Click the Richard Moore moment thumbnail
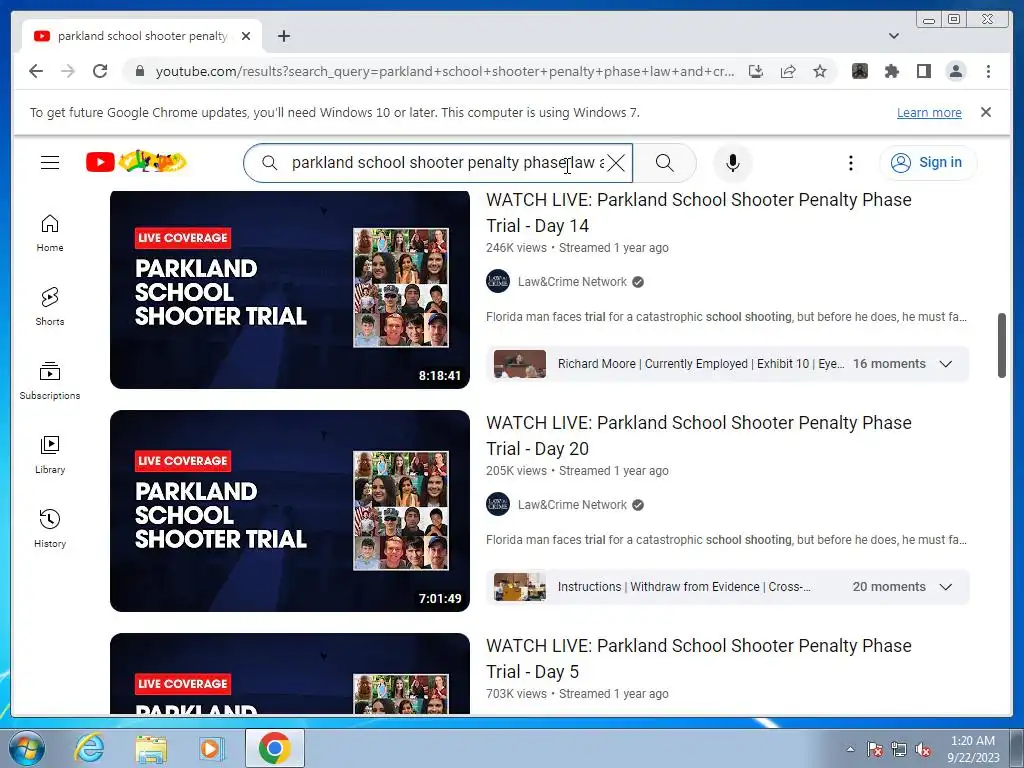Screen dimensions: 1024x768 tap(519, 364)
